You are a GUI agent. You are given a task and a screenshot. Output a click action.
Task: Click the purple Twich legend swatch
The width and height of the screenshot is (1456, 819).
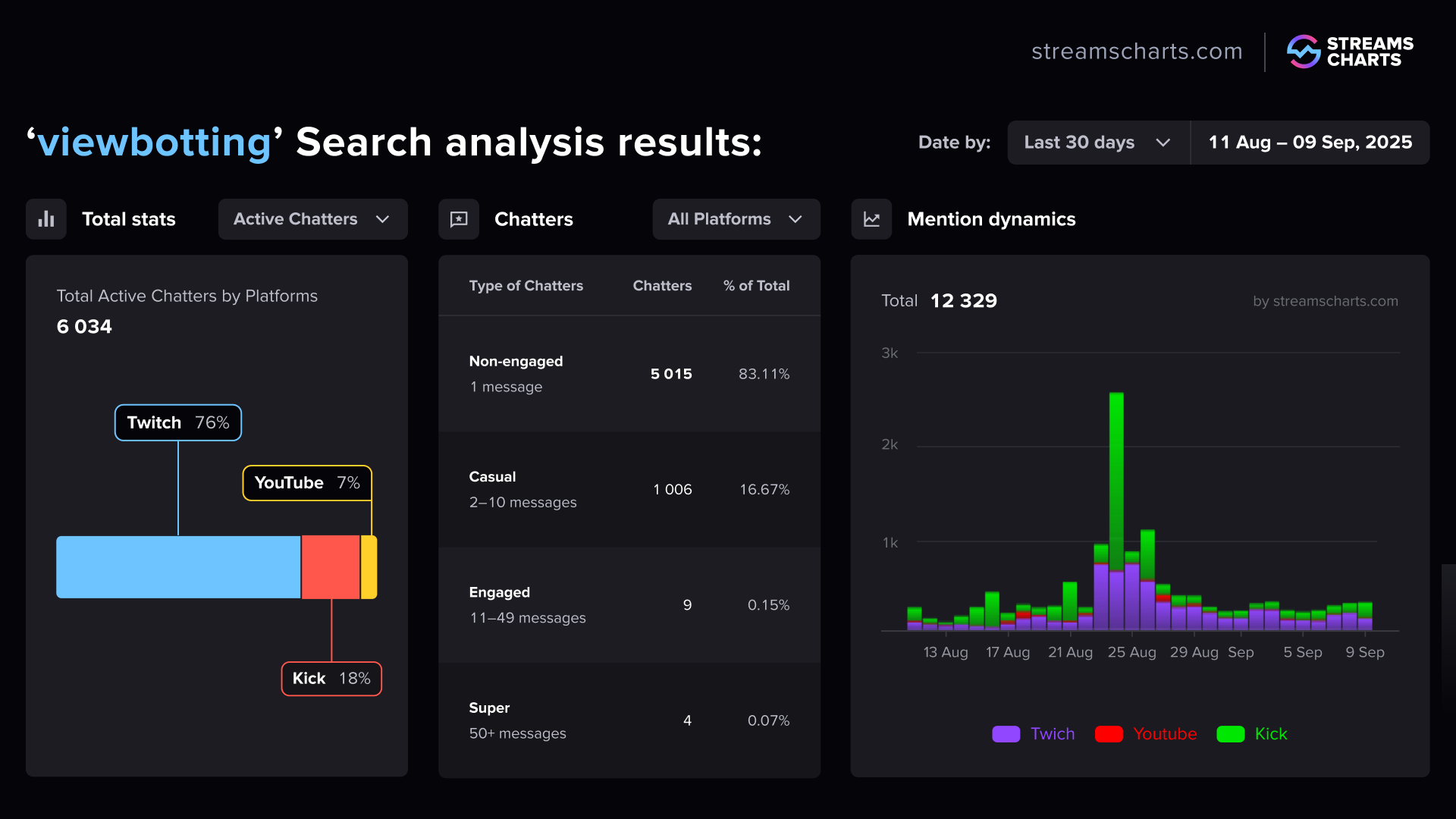click(1006, 734)
